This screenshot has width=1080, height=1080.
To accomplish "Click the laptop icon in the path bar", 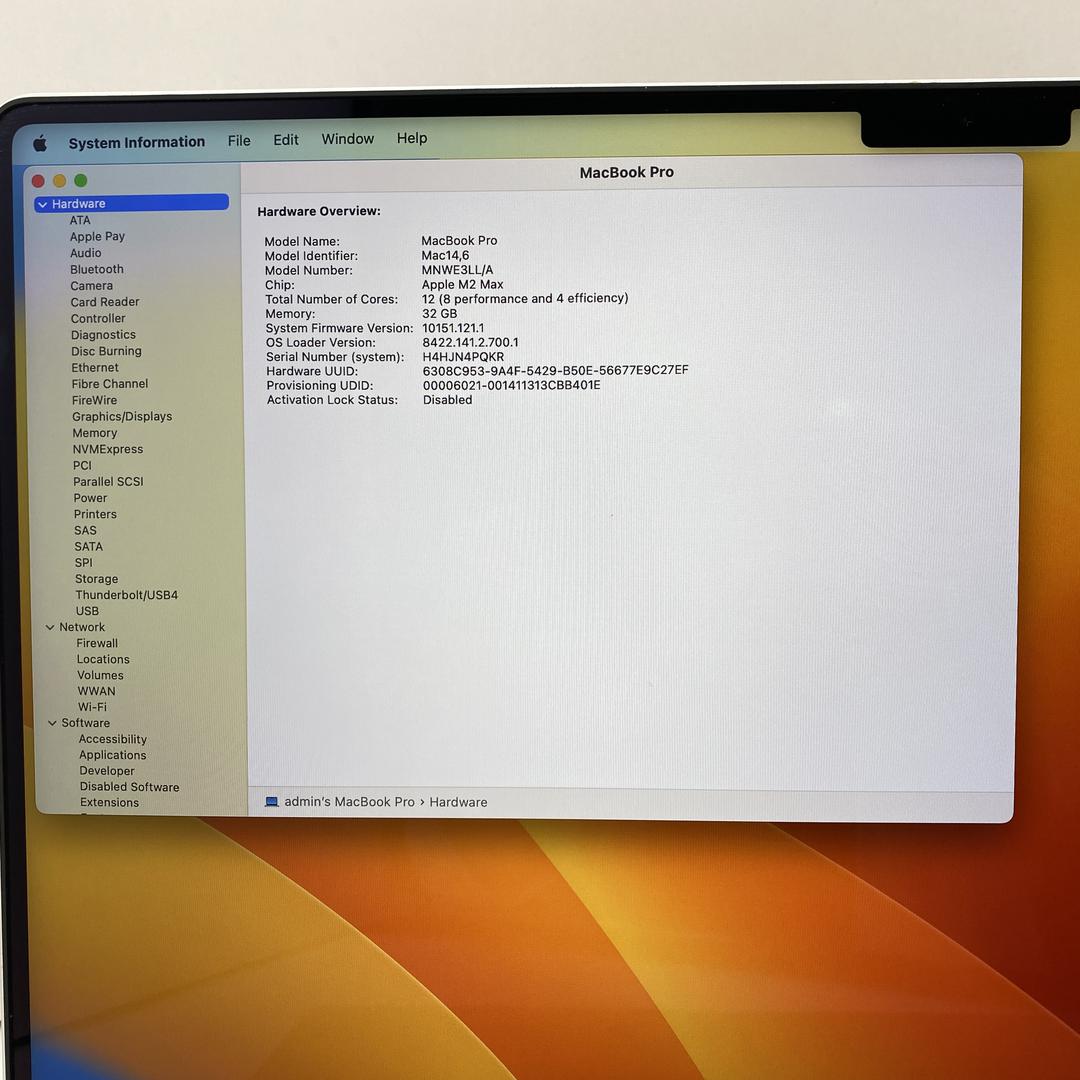I will (272, 802).
